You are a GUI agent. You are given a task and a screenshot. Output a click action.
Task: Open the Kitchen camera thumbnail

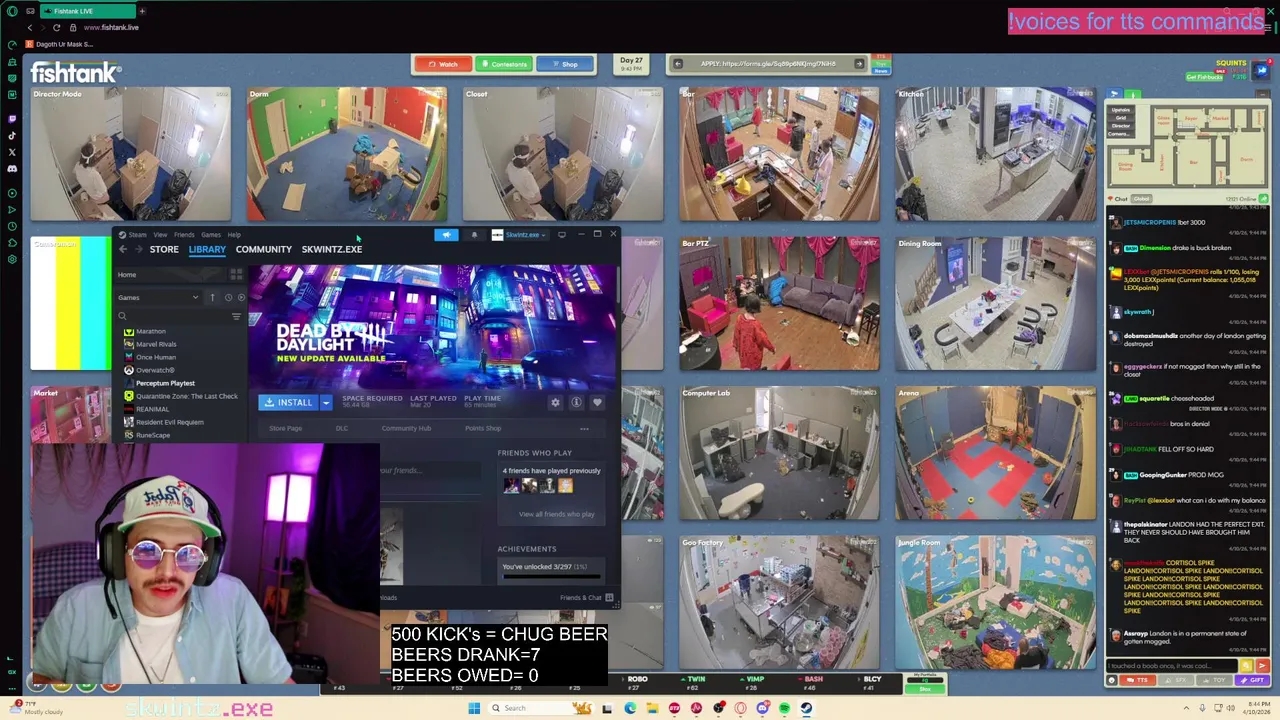tap(995, 154)
